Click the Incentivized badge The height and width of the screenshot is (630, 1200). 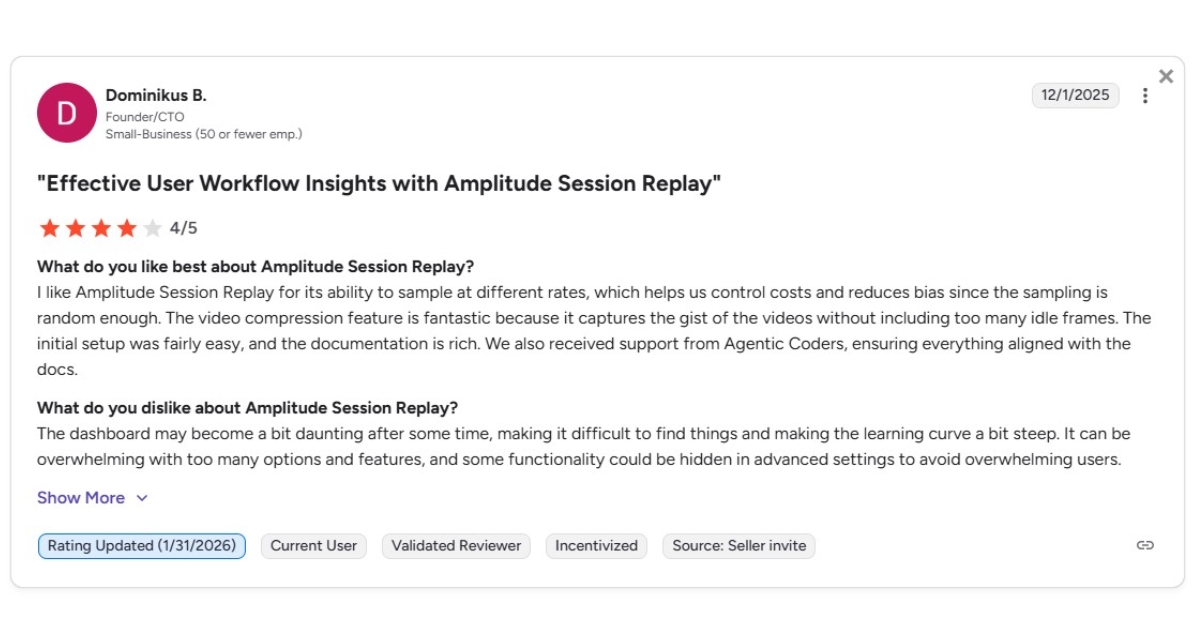click(596, 546)
